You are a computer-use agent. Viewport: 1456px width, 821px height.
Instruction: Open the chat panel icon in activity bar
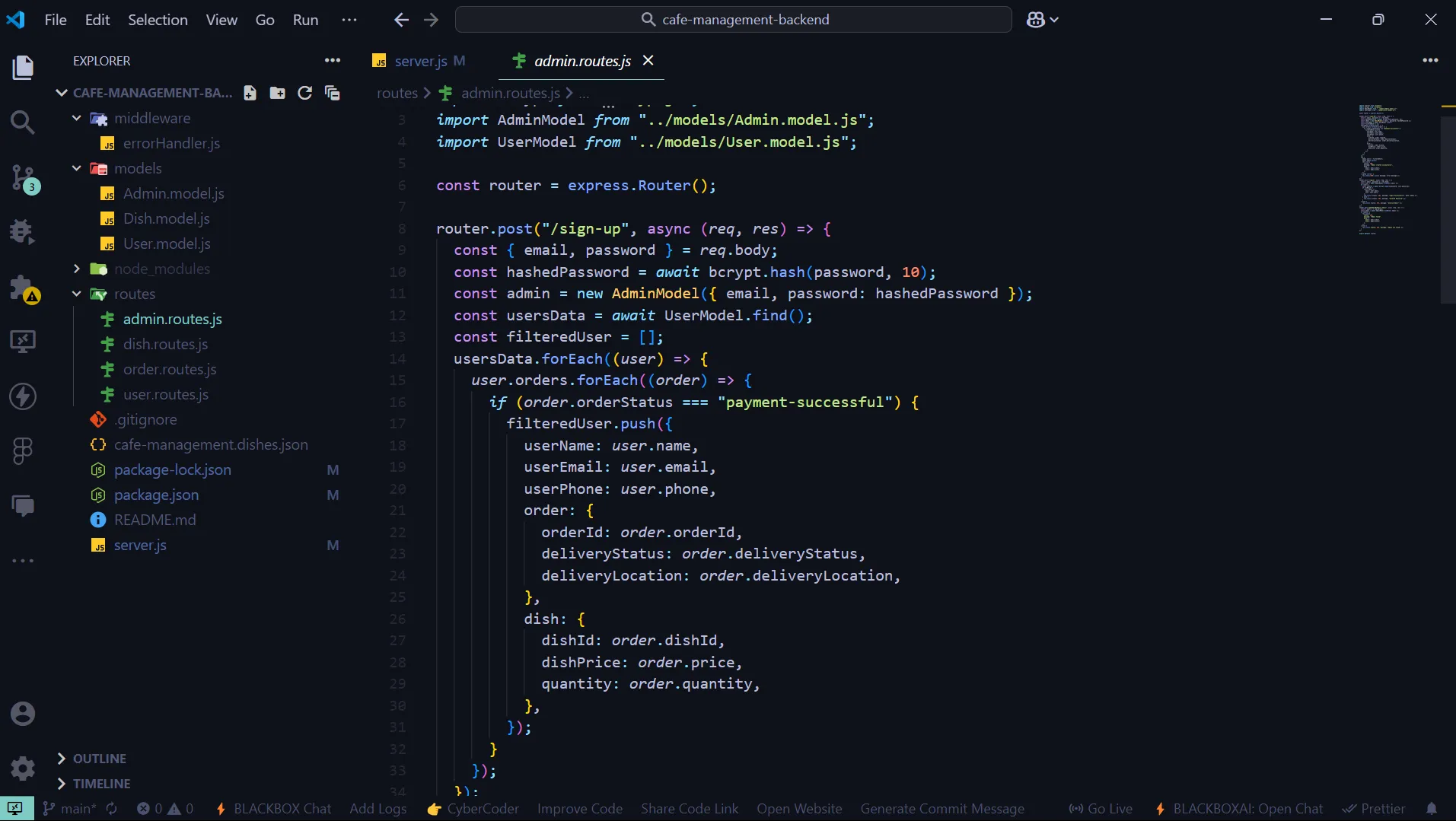(x=23, y=506)
